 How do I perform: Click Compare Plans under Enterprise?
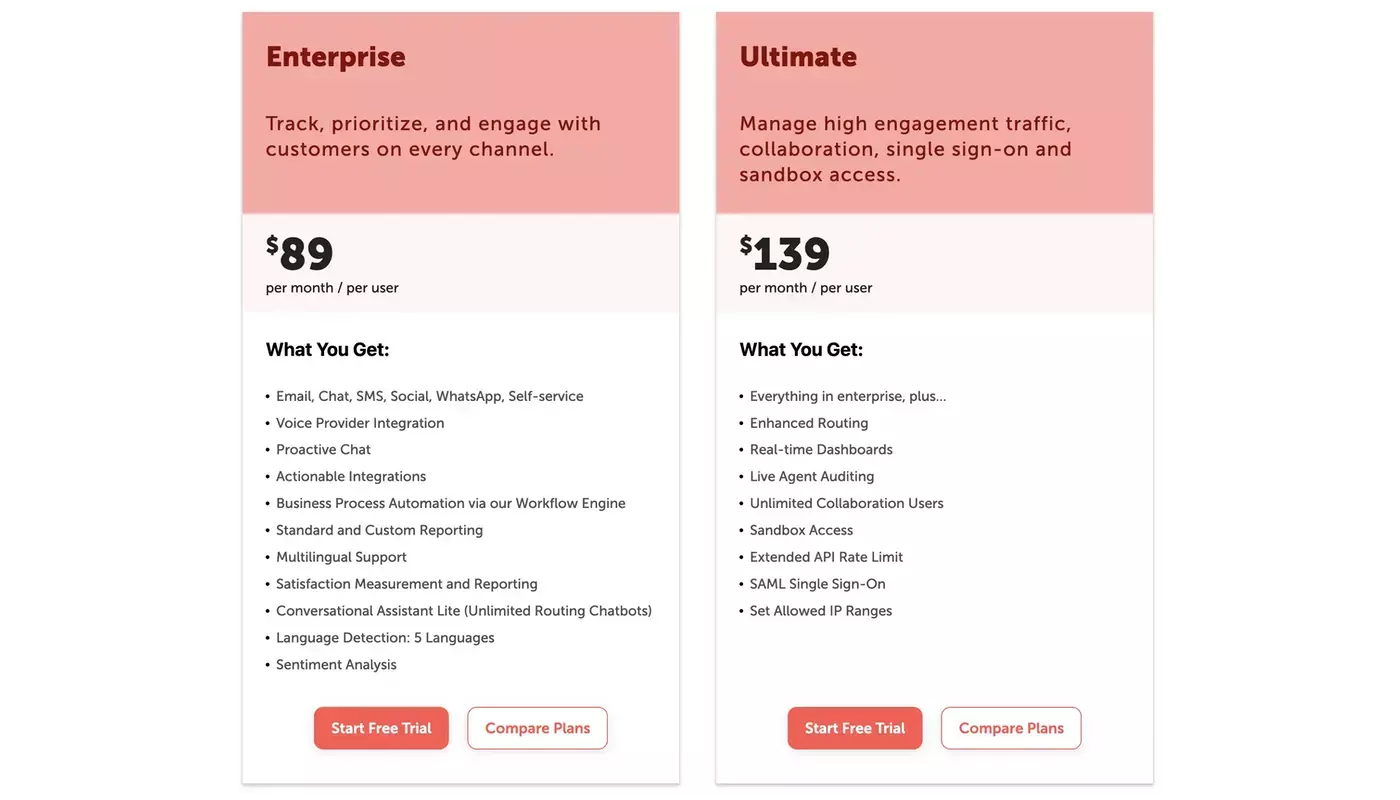[537, 728]
